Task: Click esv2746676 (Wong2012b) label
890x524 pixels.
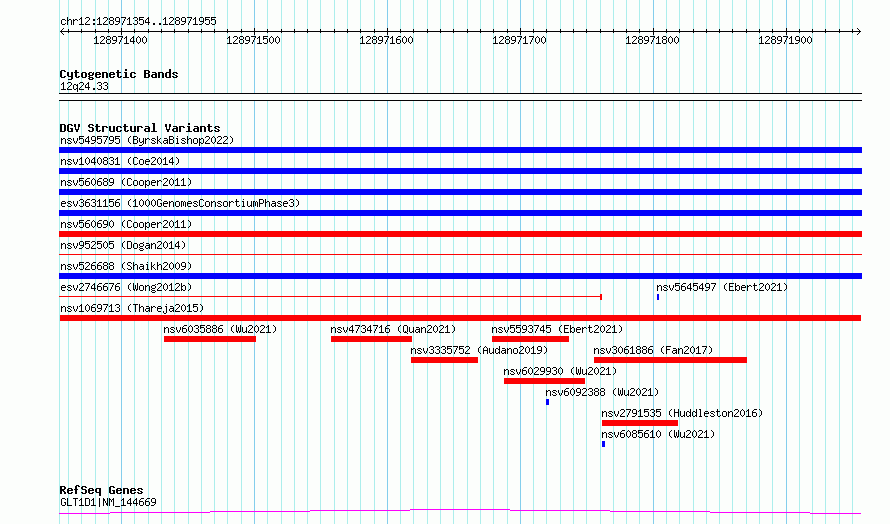Action: 126,287
